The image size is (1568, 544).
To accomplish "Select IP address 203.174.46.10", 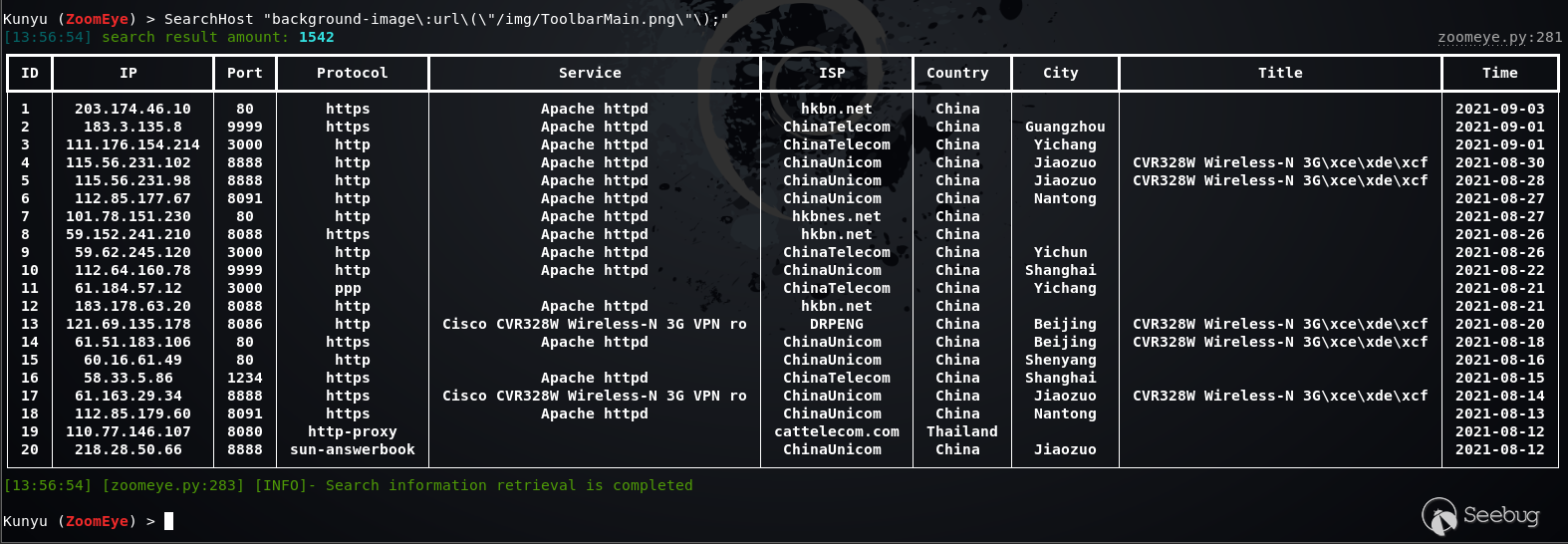I will pos(132,109).
